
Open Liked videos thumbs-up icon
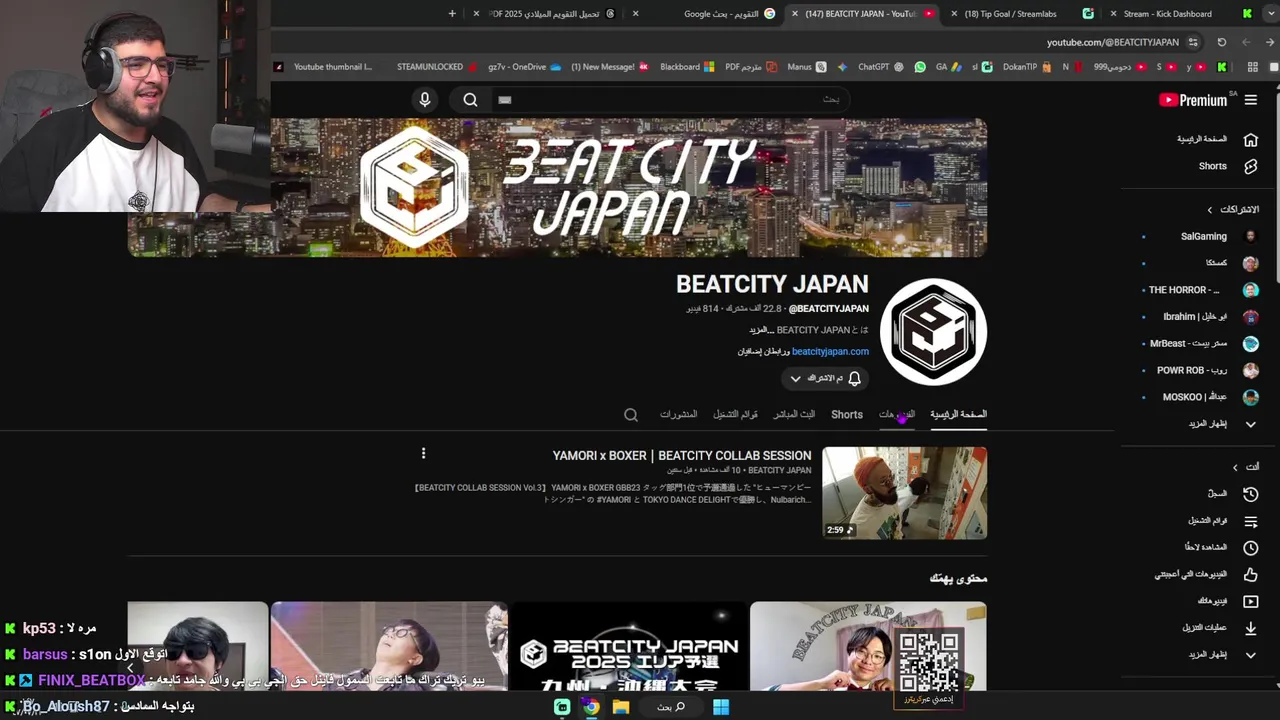point(1250,575)
